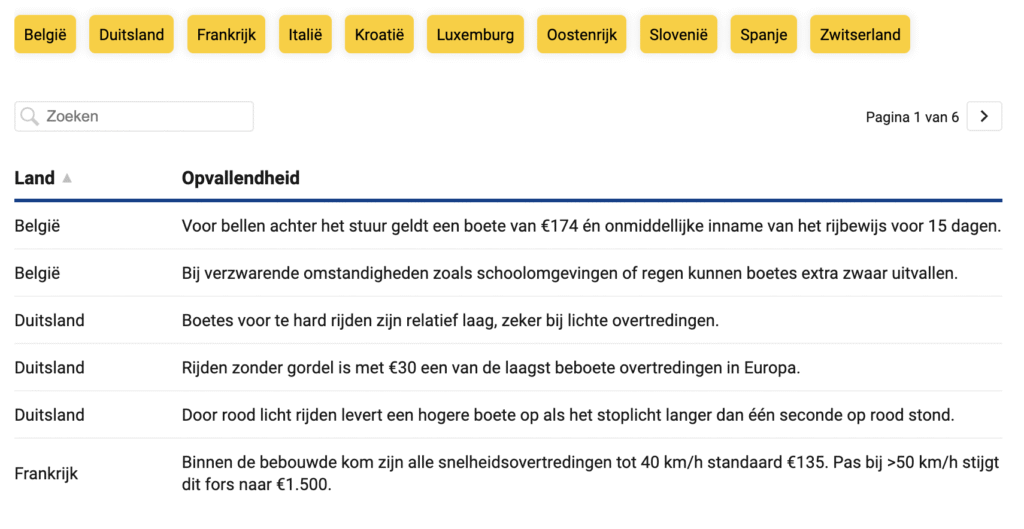This screenshot has width=1024, height=529.
Task: Filter by Duitsland tag
Action: point(131,34)
